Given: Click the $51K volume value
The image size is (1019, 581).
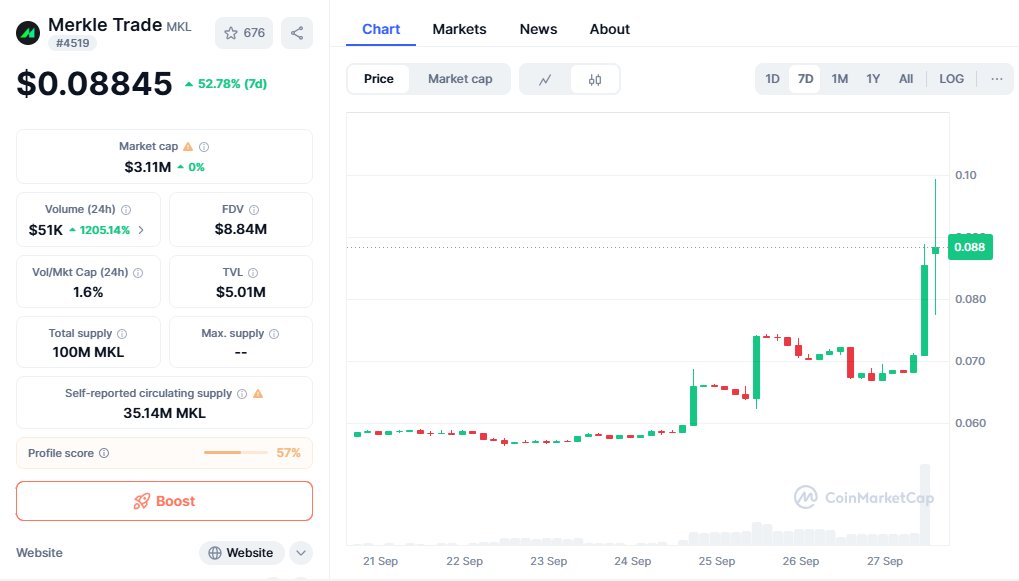Looking at the screenshot, I should pos(45,230).
